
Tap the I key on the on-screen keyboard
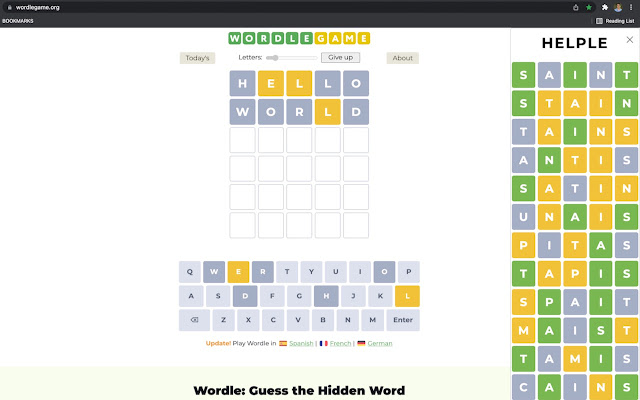[360, 272]
